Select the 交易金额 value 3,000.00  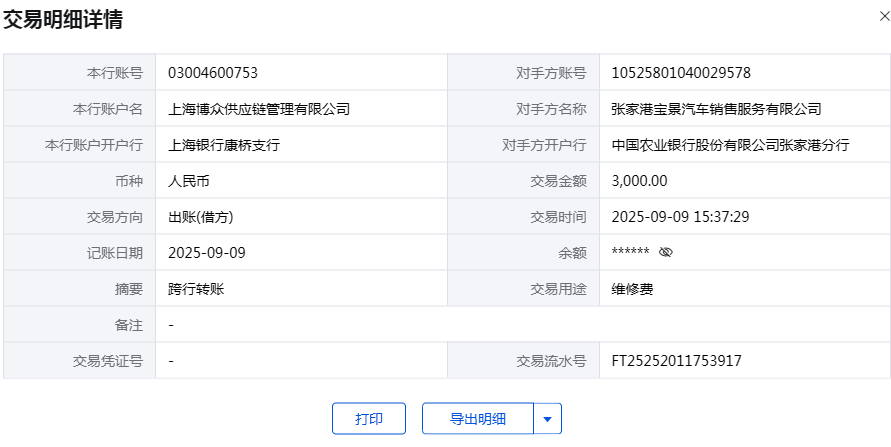tap(639, 181)
